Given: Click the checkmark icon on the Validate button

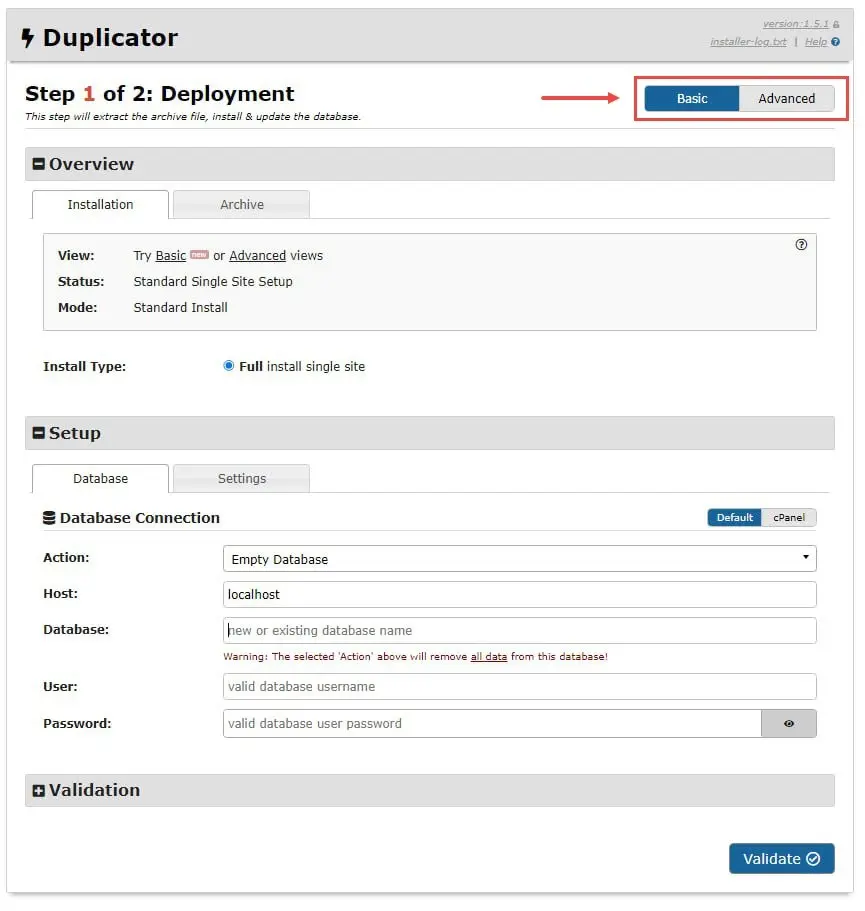Looking at the screenshot, I should 813,859.
